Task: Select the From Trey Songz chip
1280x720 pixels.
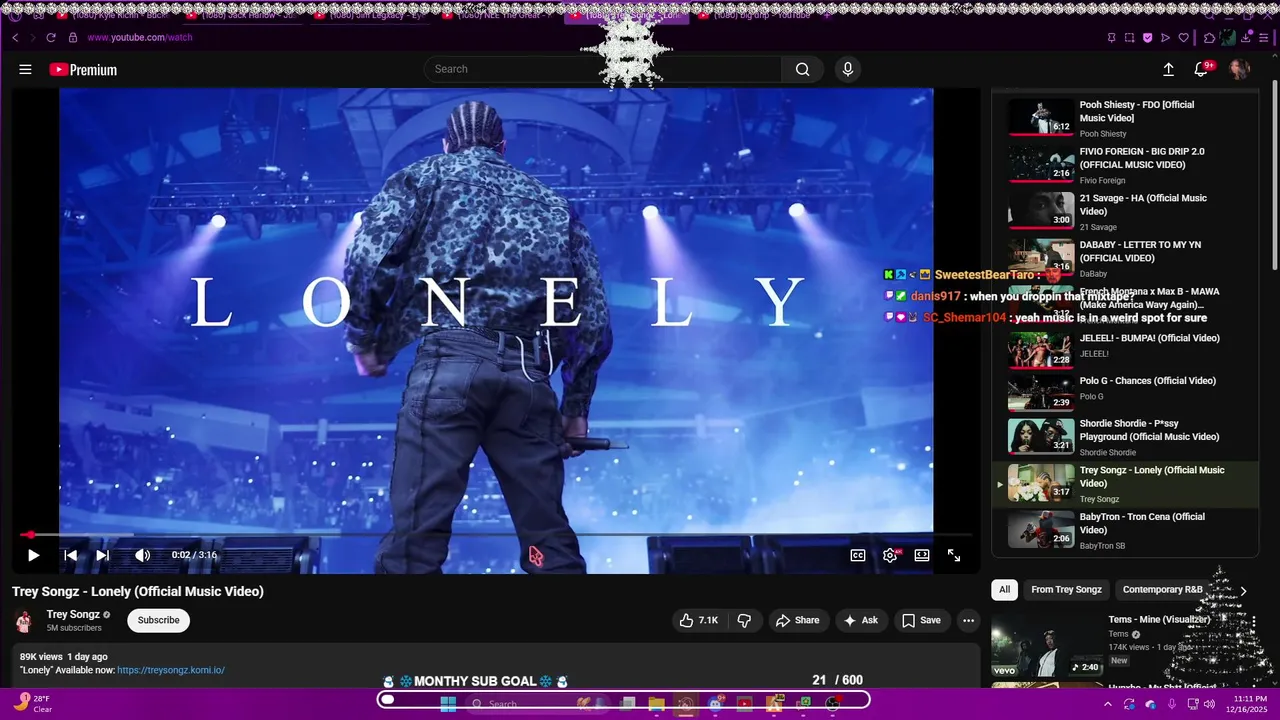Action: pos(1066,589)
